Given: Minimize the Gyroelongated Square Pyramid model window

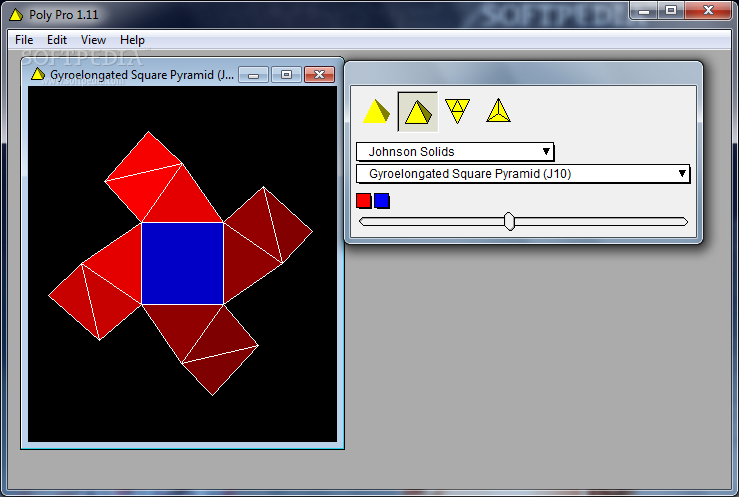Looking at the screenshot, I should click(x=255, y=74).
